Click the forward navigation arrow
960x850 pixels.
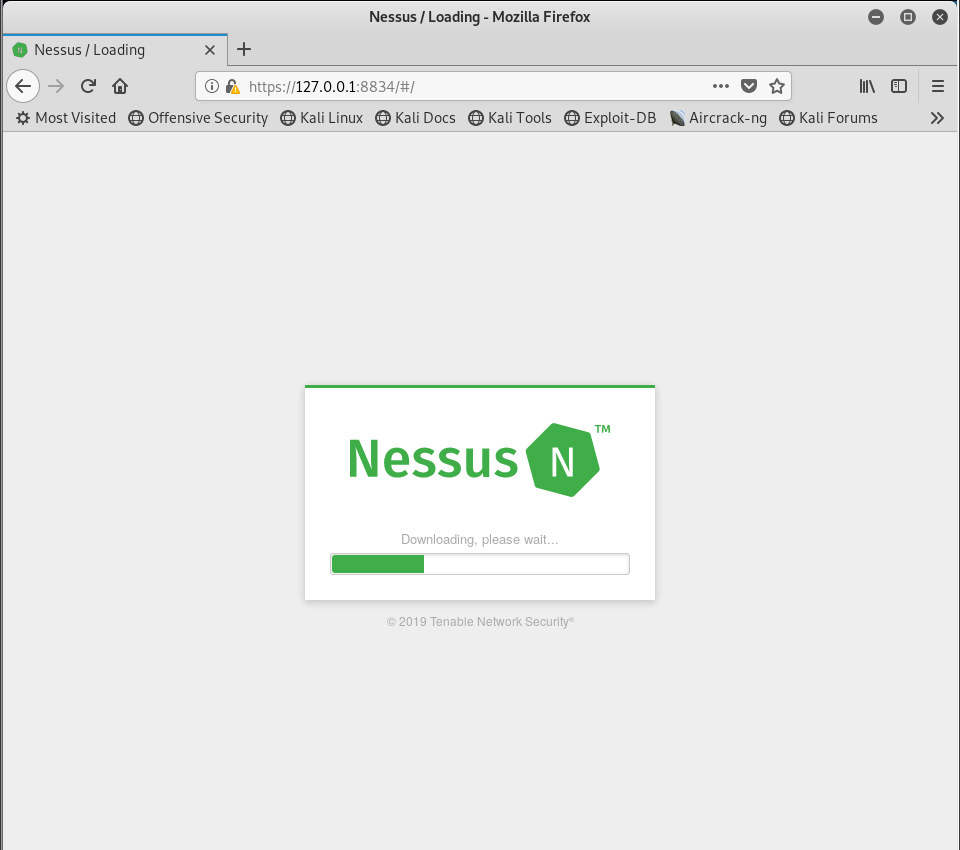point(56,86)
